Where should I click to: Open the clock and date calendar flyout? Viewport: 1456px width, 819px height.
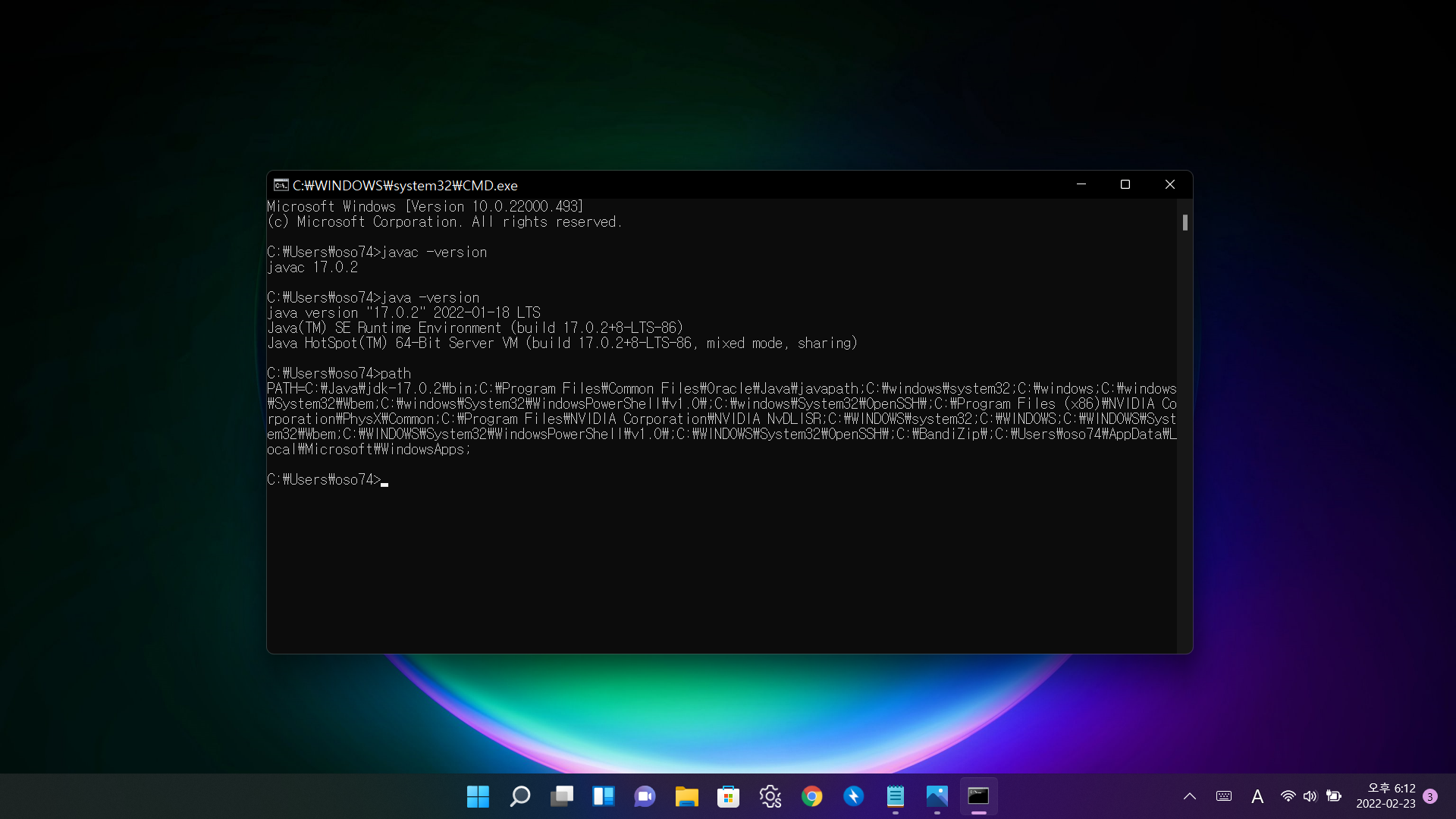tap(1385, 796)
